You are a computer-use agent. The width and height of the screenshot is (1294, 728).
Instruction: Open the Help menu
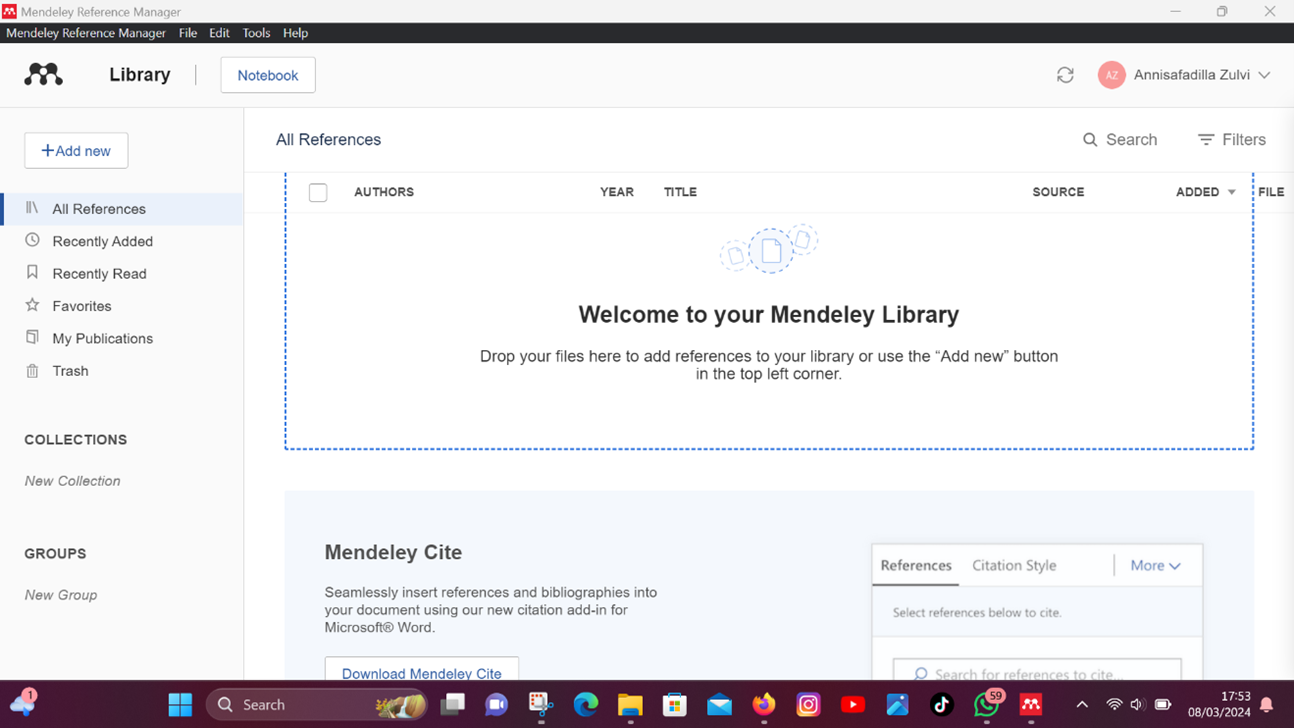[295, 33]
